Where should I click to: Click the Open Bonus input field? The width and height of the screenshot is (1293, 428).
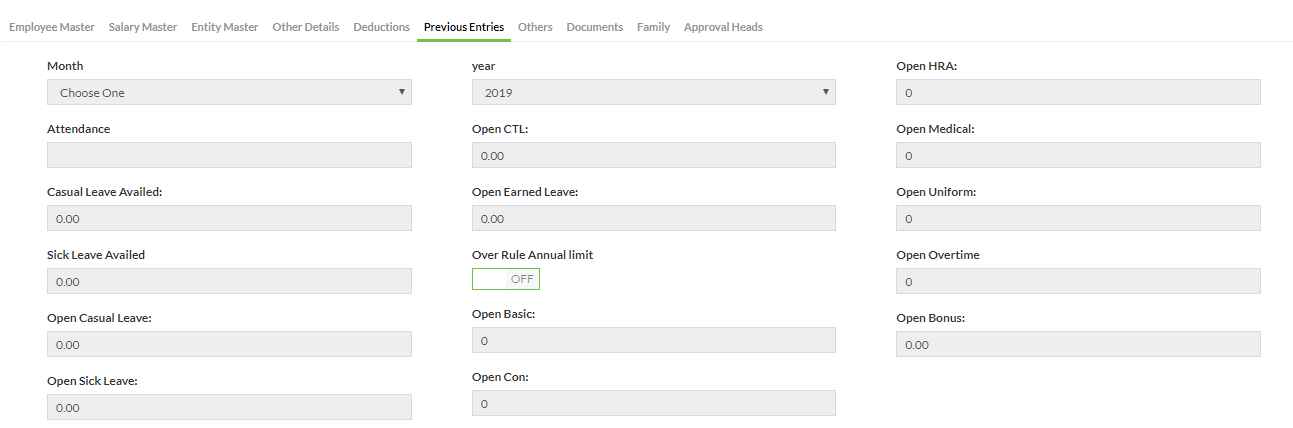pos(1078,344)
